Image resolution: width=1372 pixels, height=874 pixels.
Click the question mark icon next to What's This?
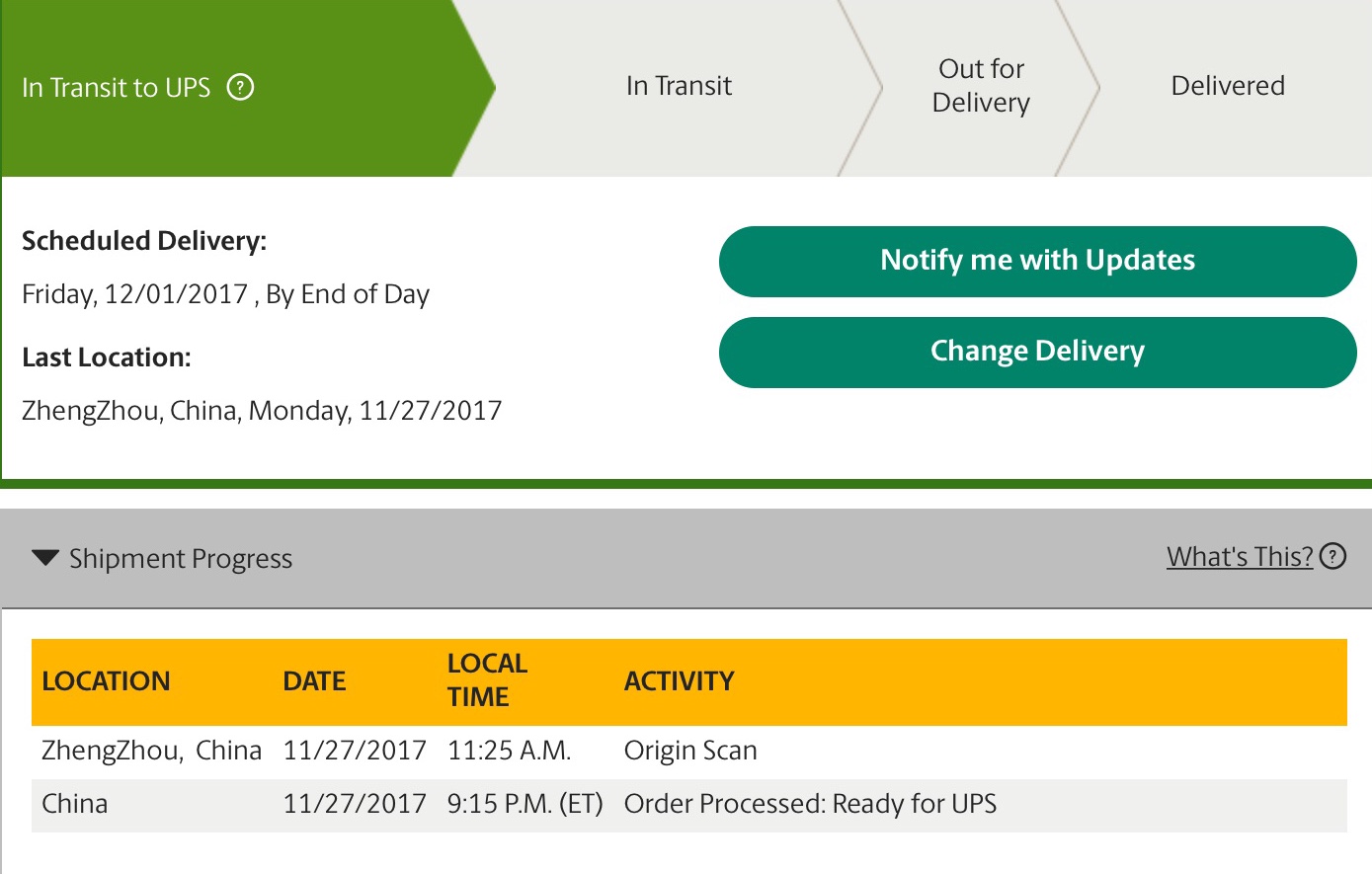(x=1333, y=557)
